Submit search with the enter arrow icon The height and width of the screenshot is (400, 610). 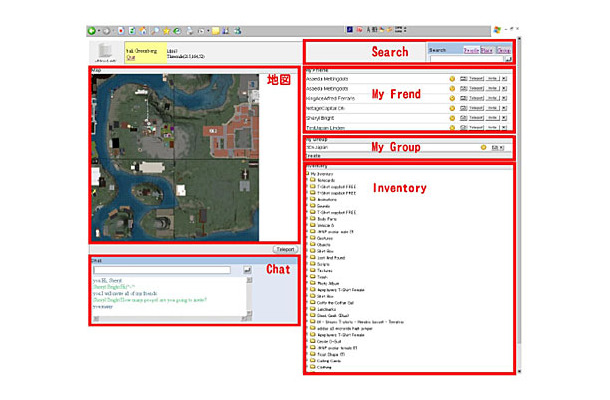(508, 59)
